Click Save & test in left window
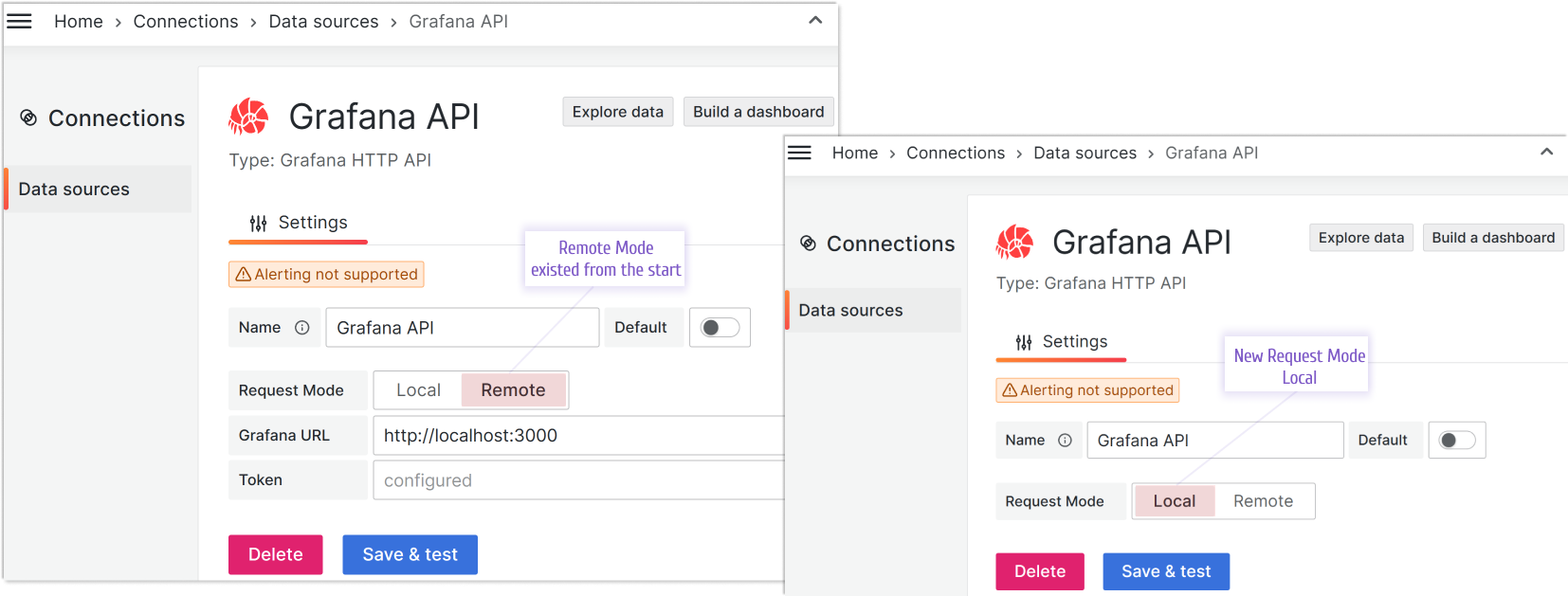This screenshot has width=1568, height=596. (x=410, y=555)
